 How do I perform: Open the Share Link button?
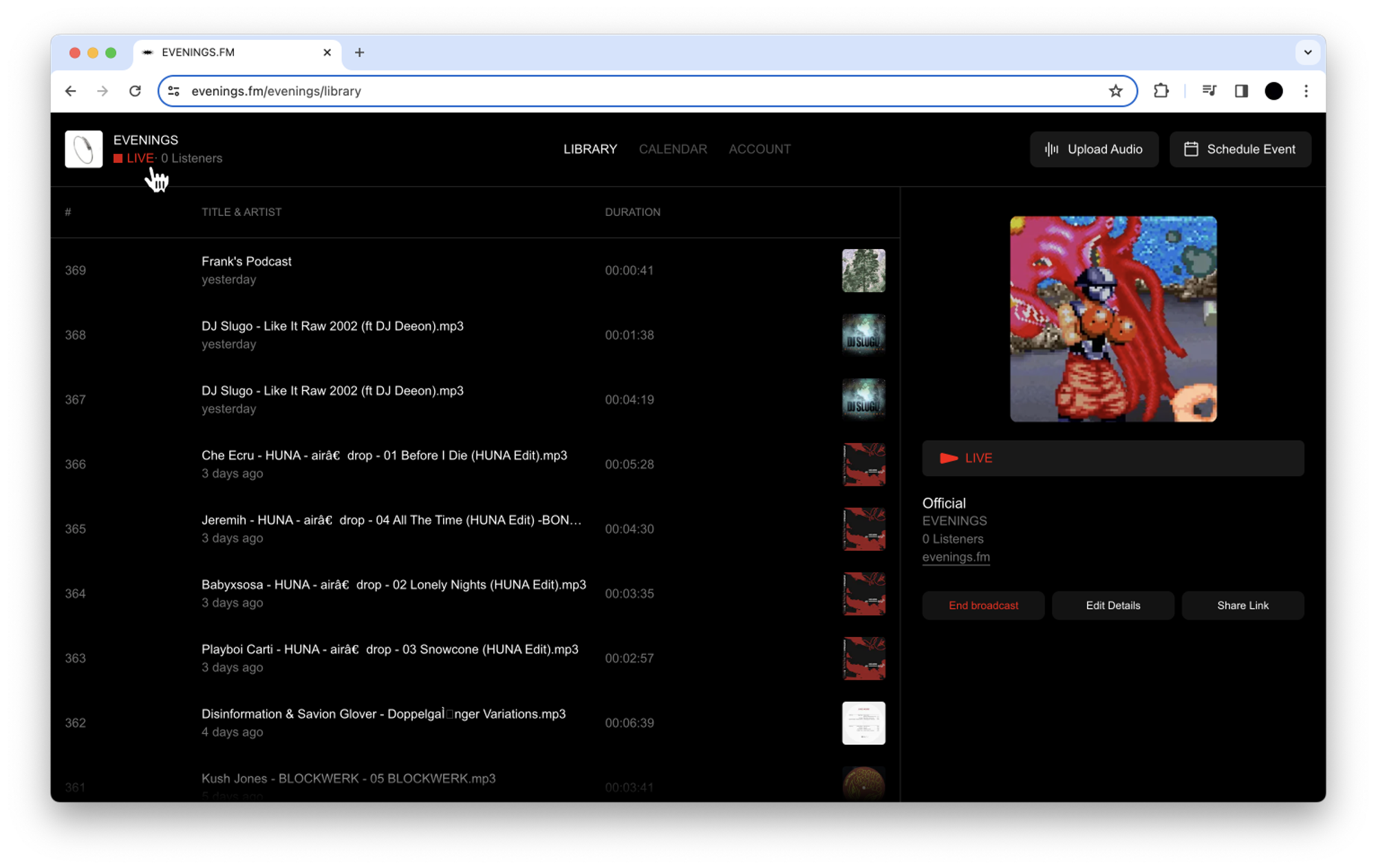pos(1242,605)
